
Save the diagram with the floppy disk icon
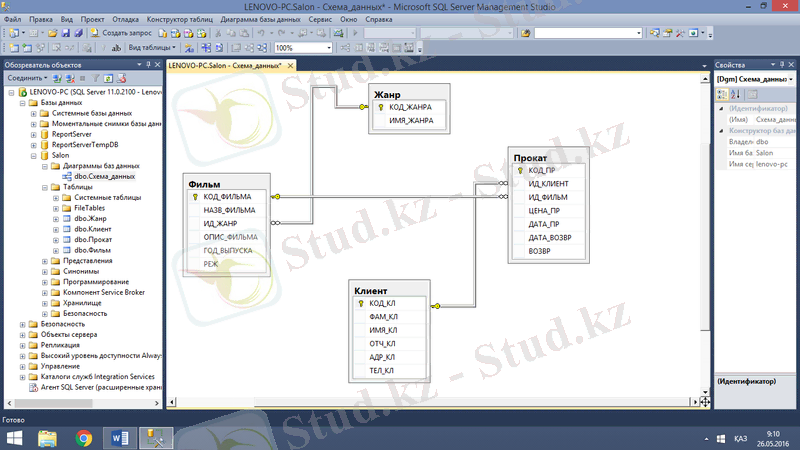(65, 33)
